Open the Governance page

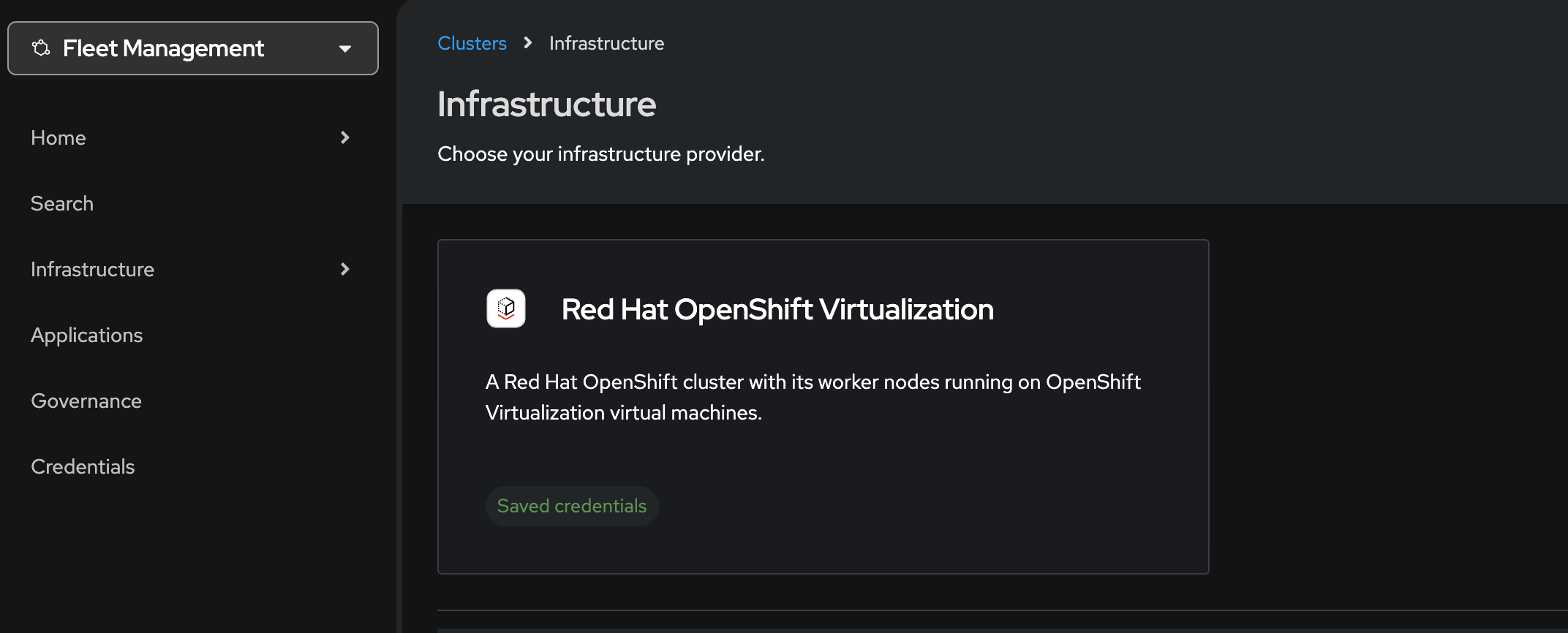[86, 401]
